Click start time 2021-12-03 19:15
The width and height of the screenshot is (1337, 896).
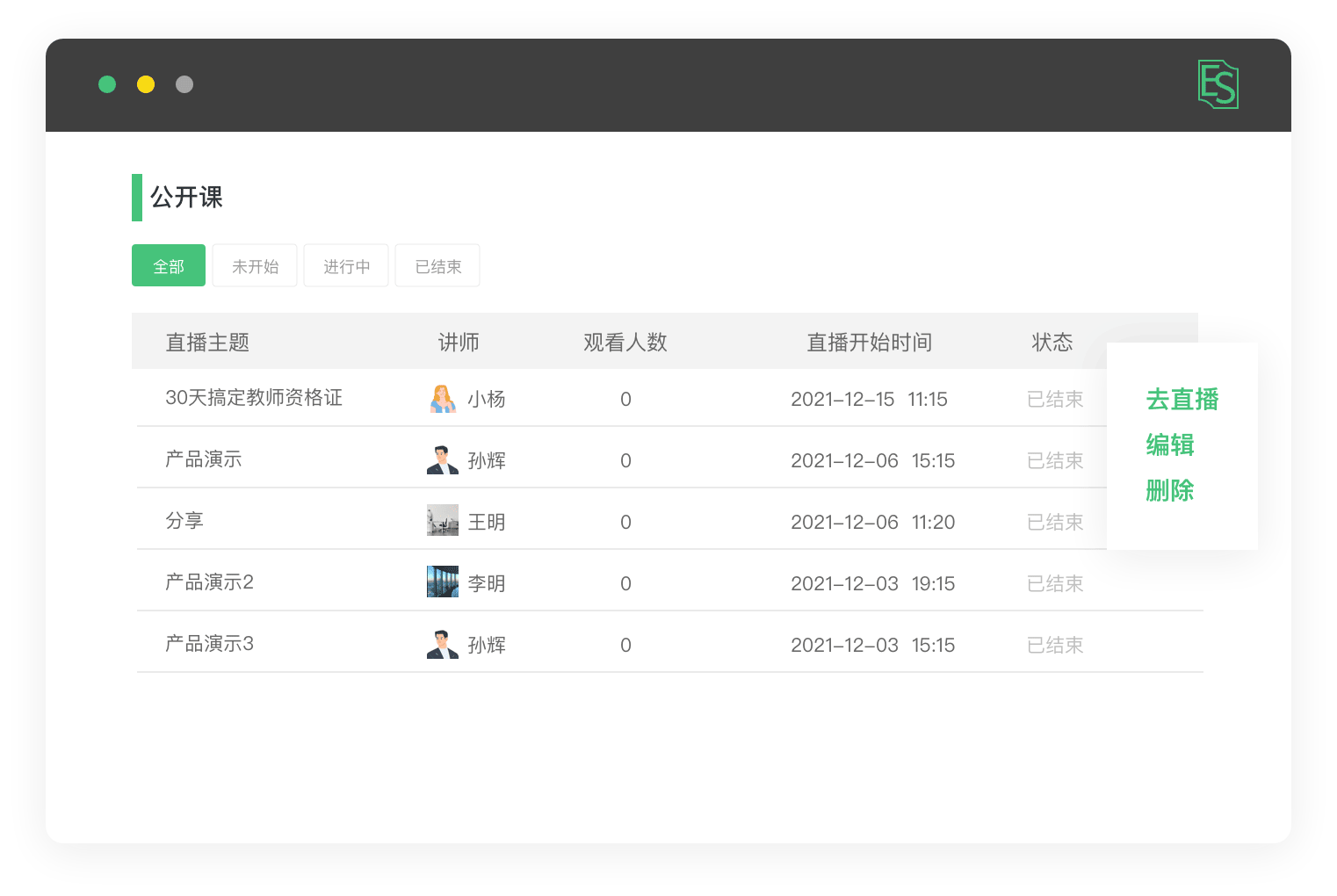(x=872, y=584)
